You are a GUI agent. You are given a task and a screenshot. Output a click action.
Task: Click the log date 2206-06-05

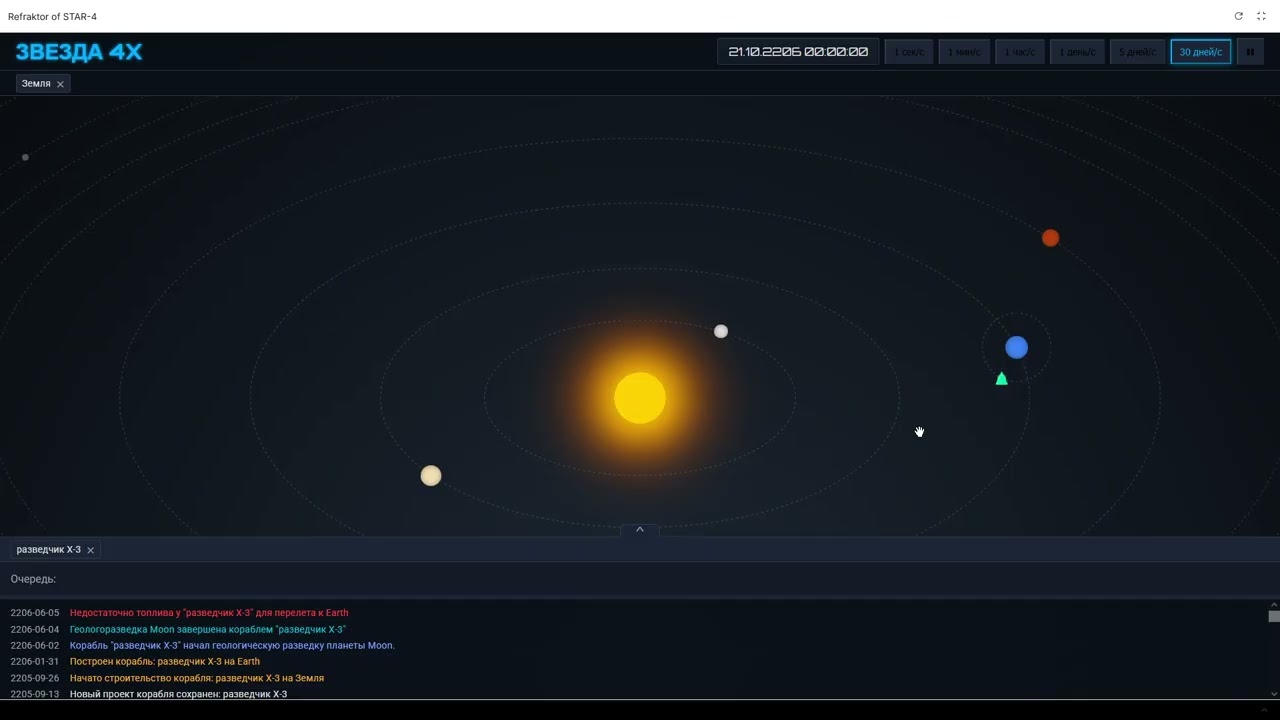pyautogui.click(x=35, y=613)
